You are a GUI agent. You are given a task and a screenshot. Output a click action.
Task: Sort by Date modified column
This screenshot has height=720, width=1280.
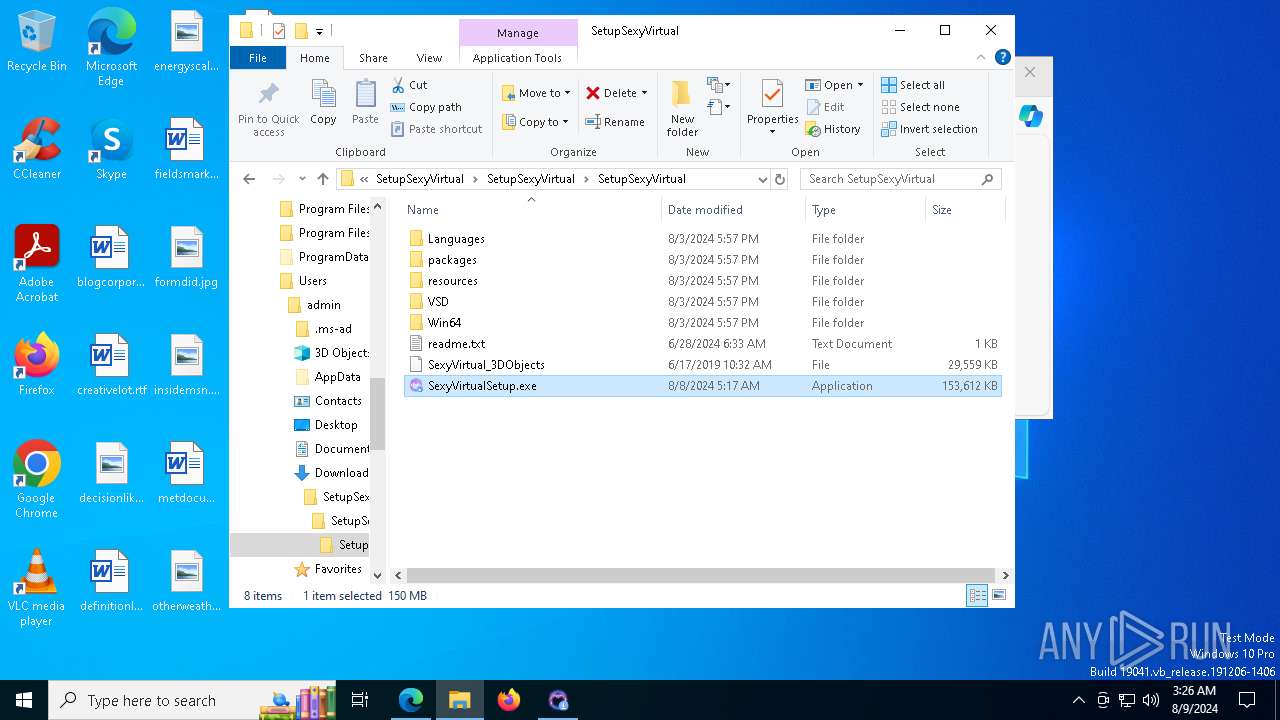click(732, 209)
